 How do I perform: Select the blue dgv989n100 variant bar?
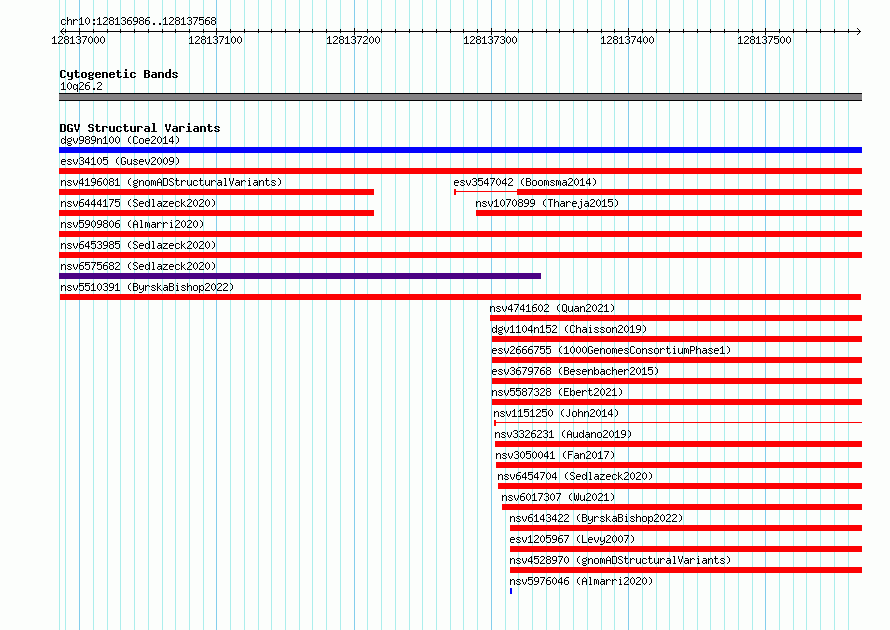460,150
